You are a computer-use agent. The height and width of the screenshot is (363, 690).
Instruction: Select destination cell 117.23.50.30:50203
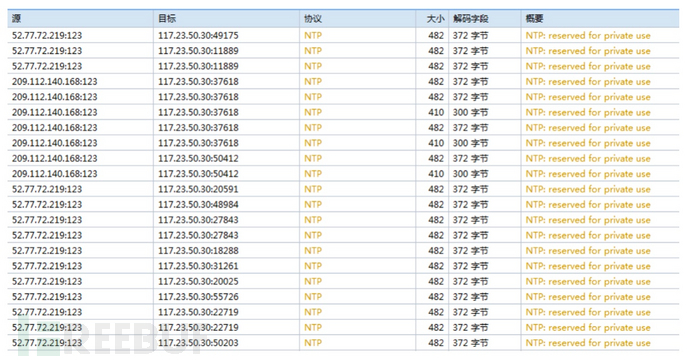(198, 343)
